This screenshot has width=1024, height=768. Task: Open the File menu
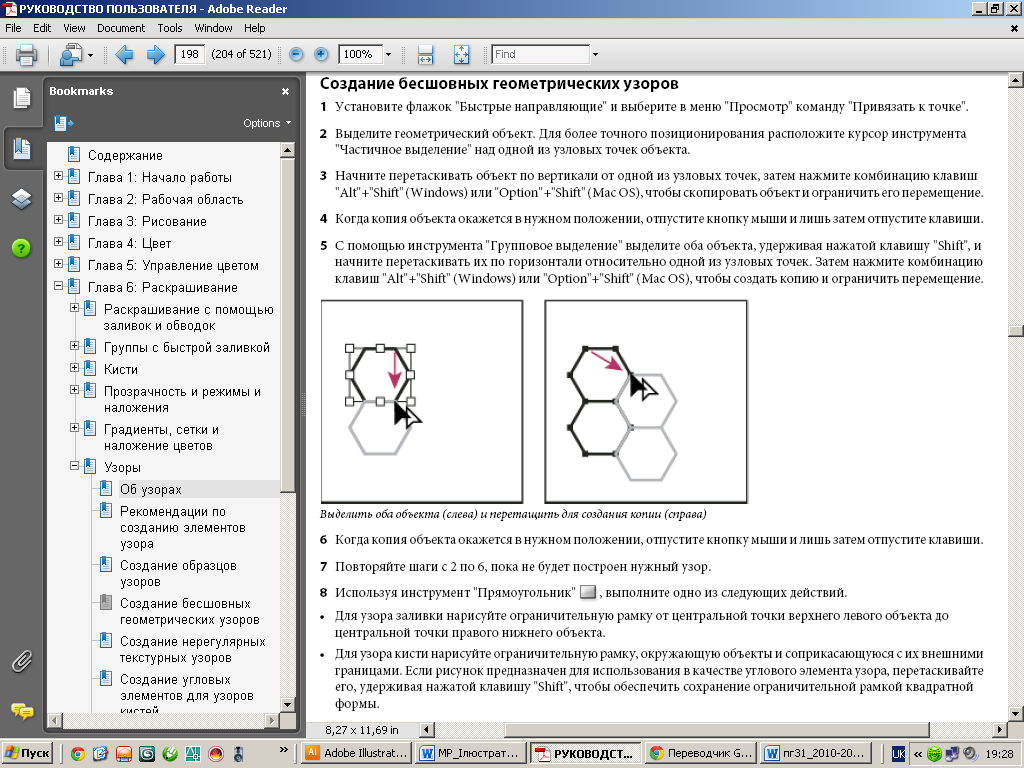[x=13, y=28]
